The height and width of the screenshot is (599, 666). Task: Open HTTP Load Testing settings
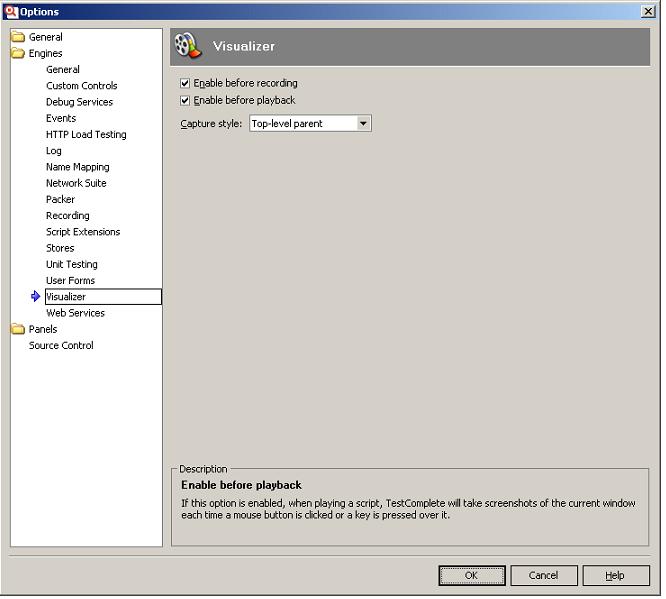click(86, 135)
